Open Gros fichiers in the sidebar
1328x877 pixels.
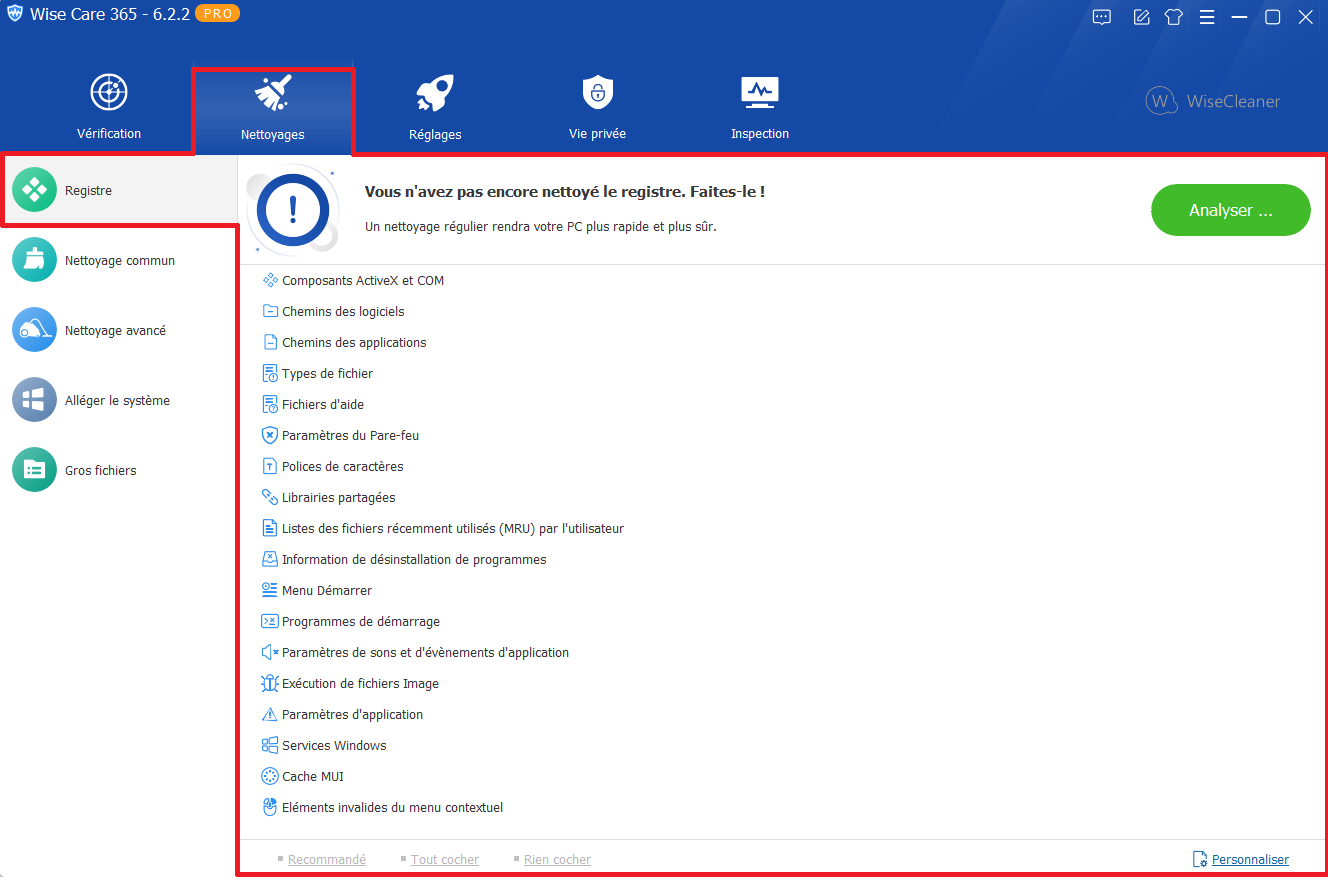tap(118, 470)
